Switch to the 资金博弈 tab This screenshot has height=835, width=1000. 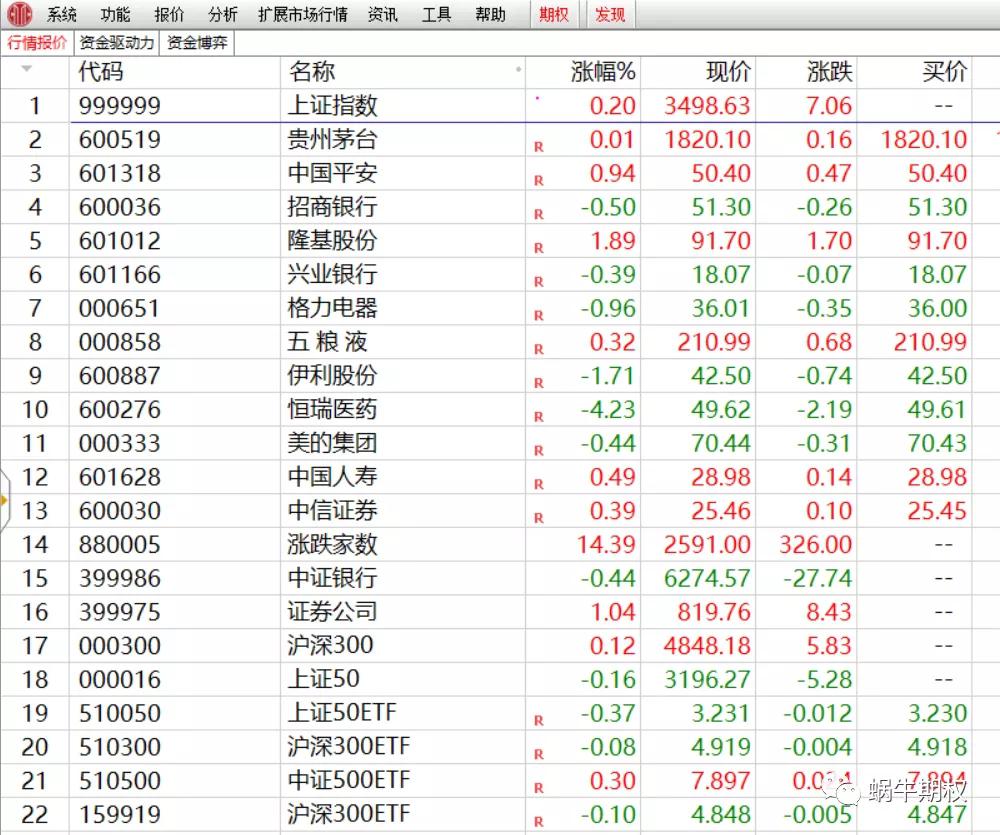tap(197, 43)
